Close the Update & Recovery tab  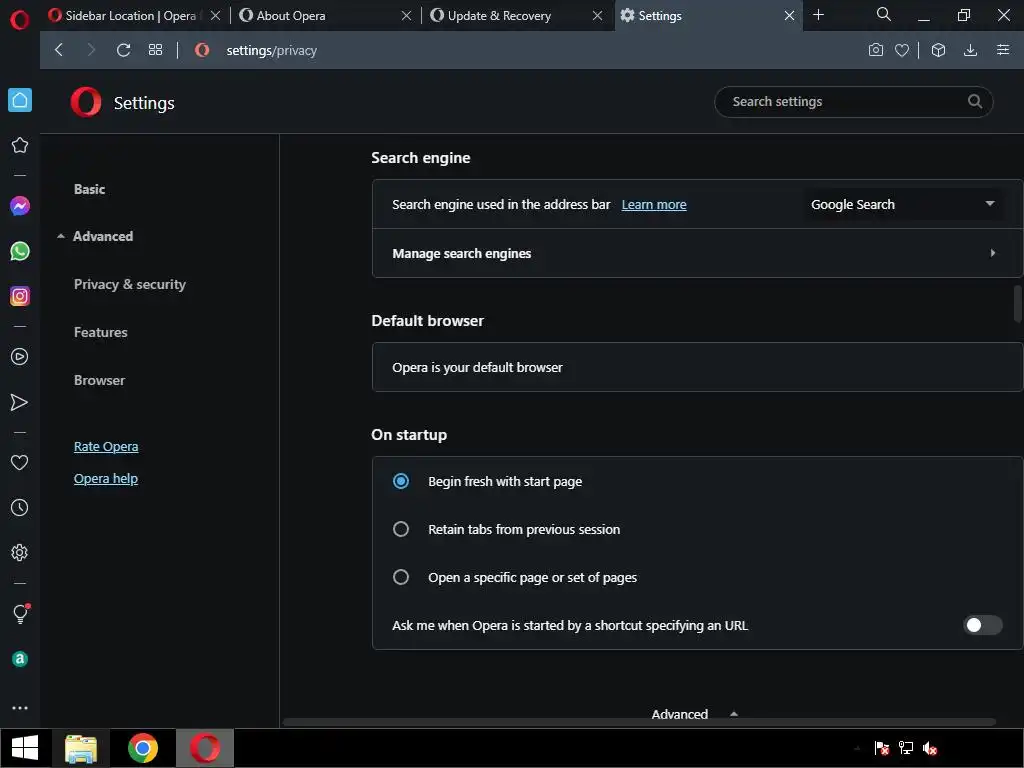click(x=598, y=15)
